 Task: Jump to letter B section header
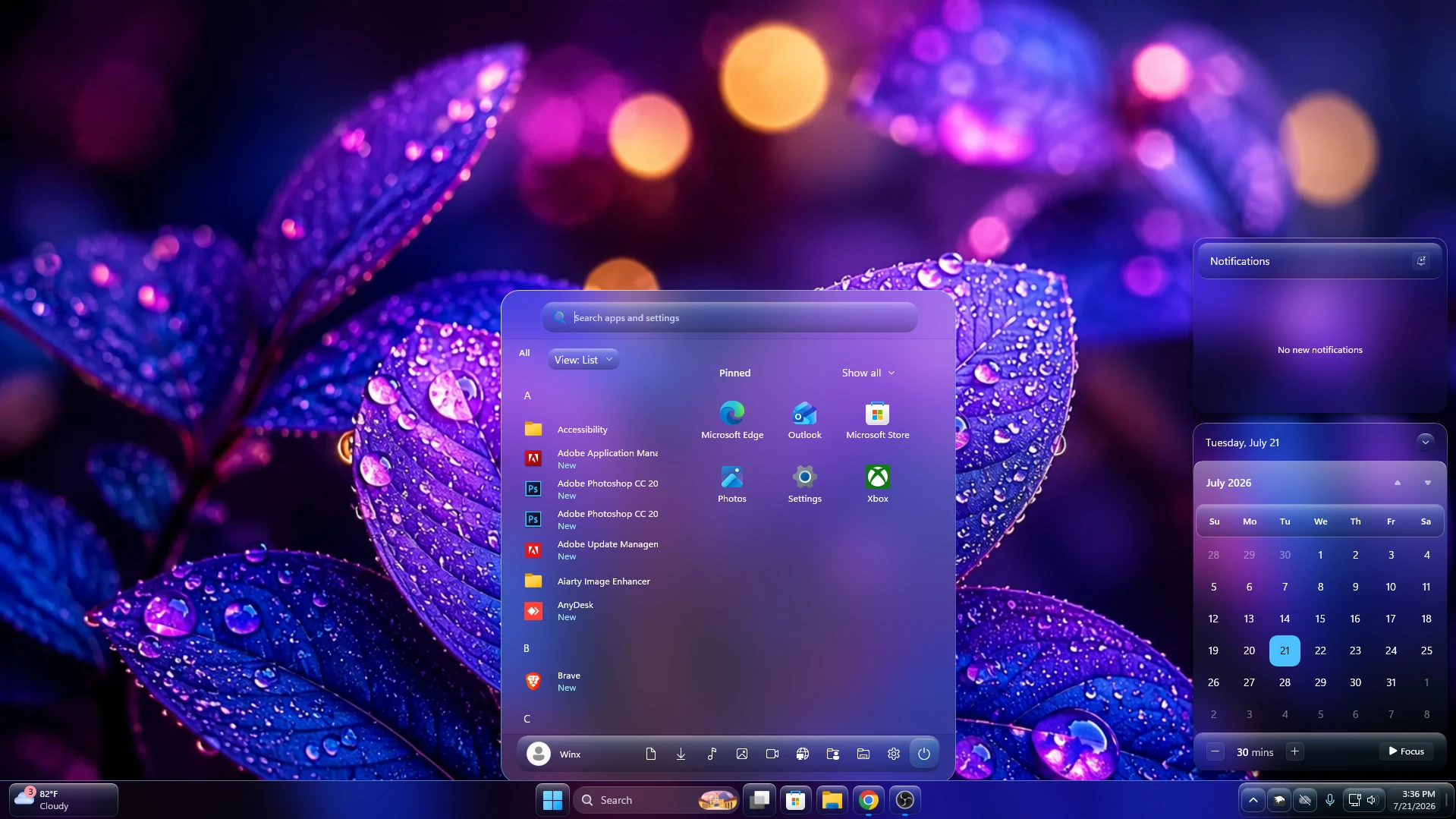click(527, 648)
